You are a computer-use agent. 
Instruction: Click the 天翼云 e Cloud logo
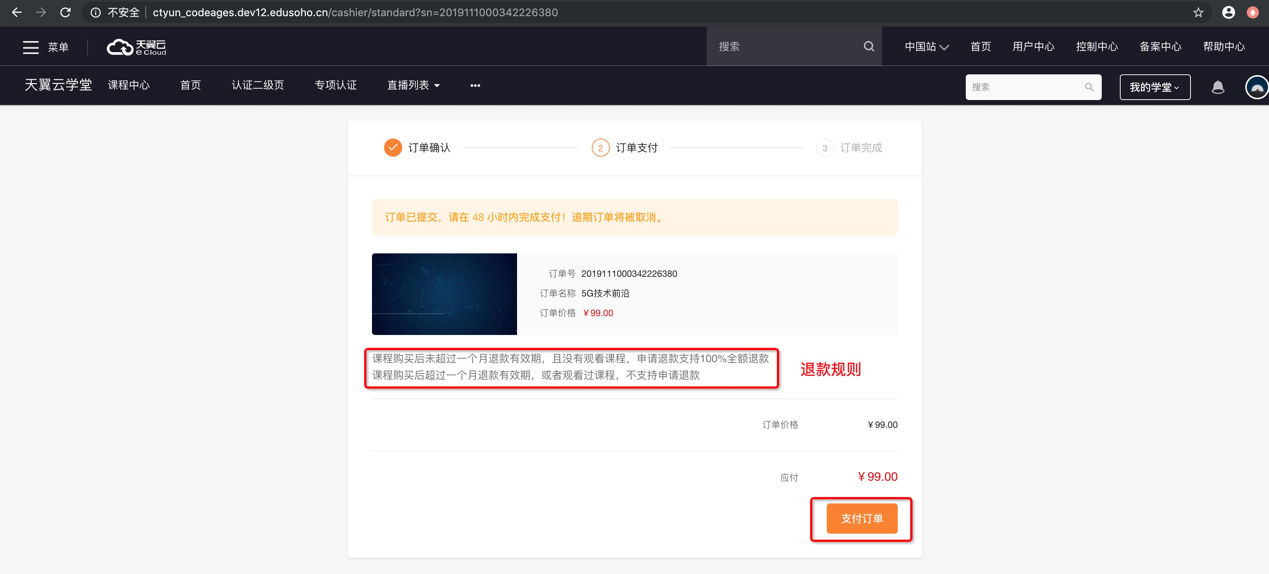[x=137, y=47]
